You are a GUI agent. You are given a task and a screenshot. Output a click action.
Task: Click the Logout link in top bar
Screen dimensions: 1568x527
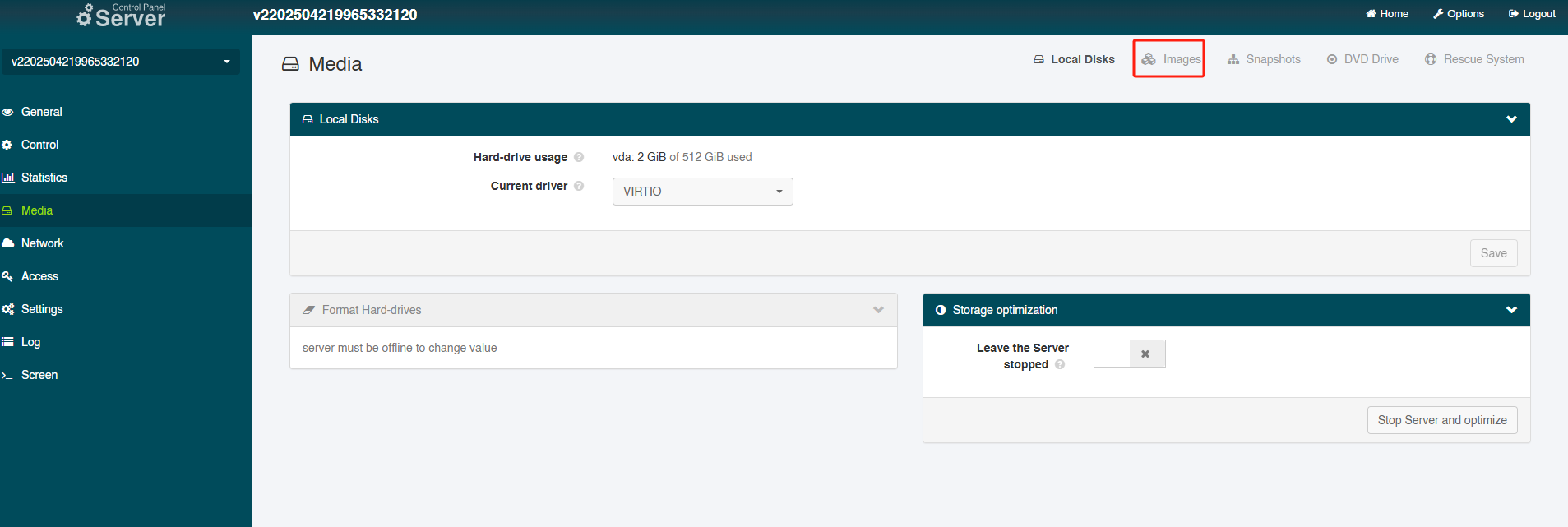click(1532, 14)
